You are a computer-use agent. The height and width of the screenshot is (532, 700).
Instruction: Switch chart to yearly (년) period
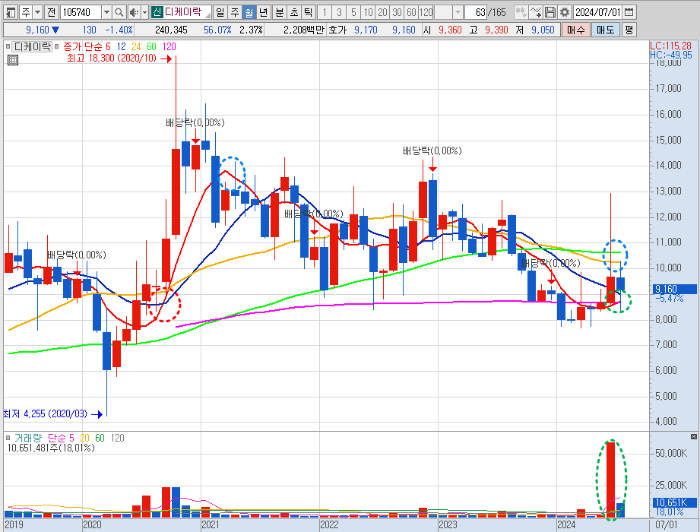pos(264,12)
